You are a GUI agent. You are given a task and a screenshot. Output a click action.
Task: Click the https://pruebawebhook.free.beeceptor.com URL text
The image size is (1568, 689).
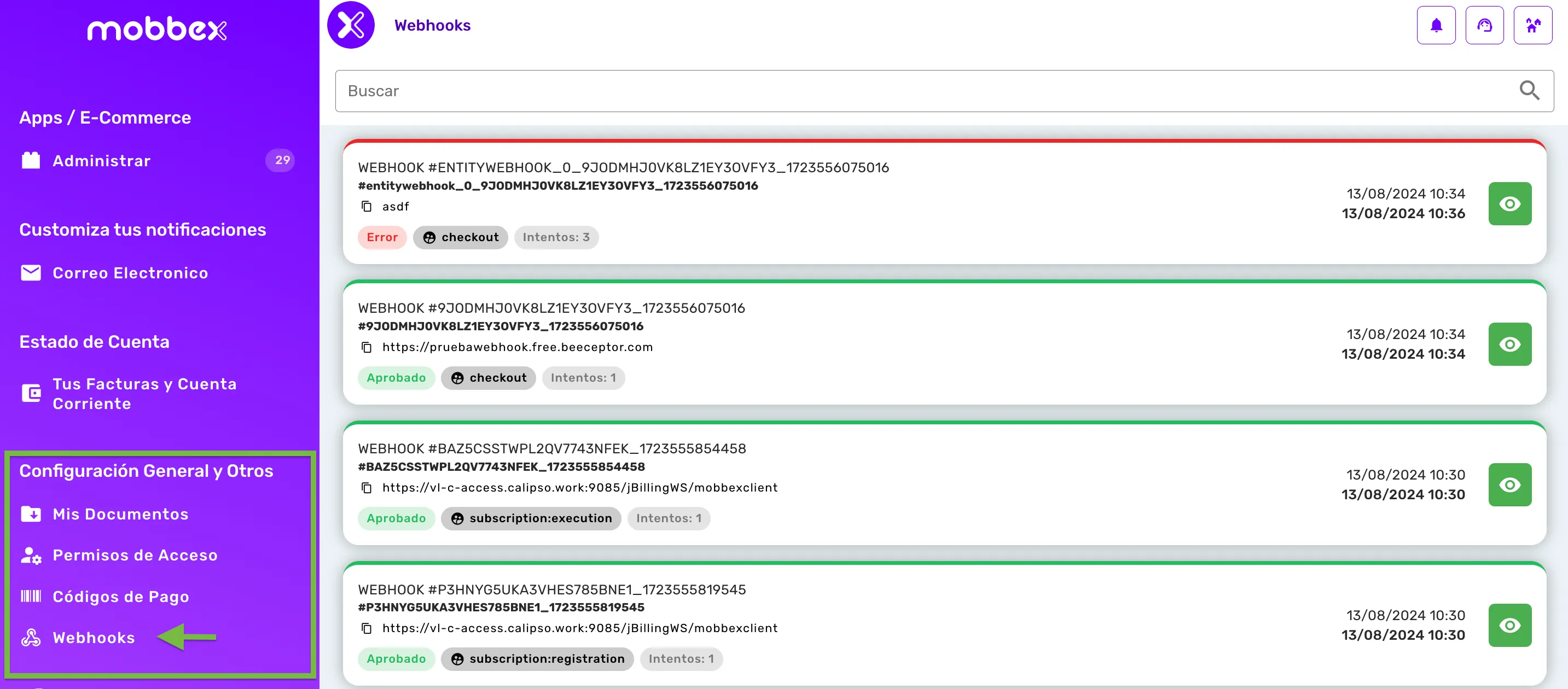tap(518, 347)
